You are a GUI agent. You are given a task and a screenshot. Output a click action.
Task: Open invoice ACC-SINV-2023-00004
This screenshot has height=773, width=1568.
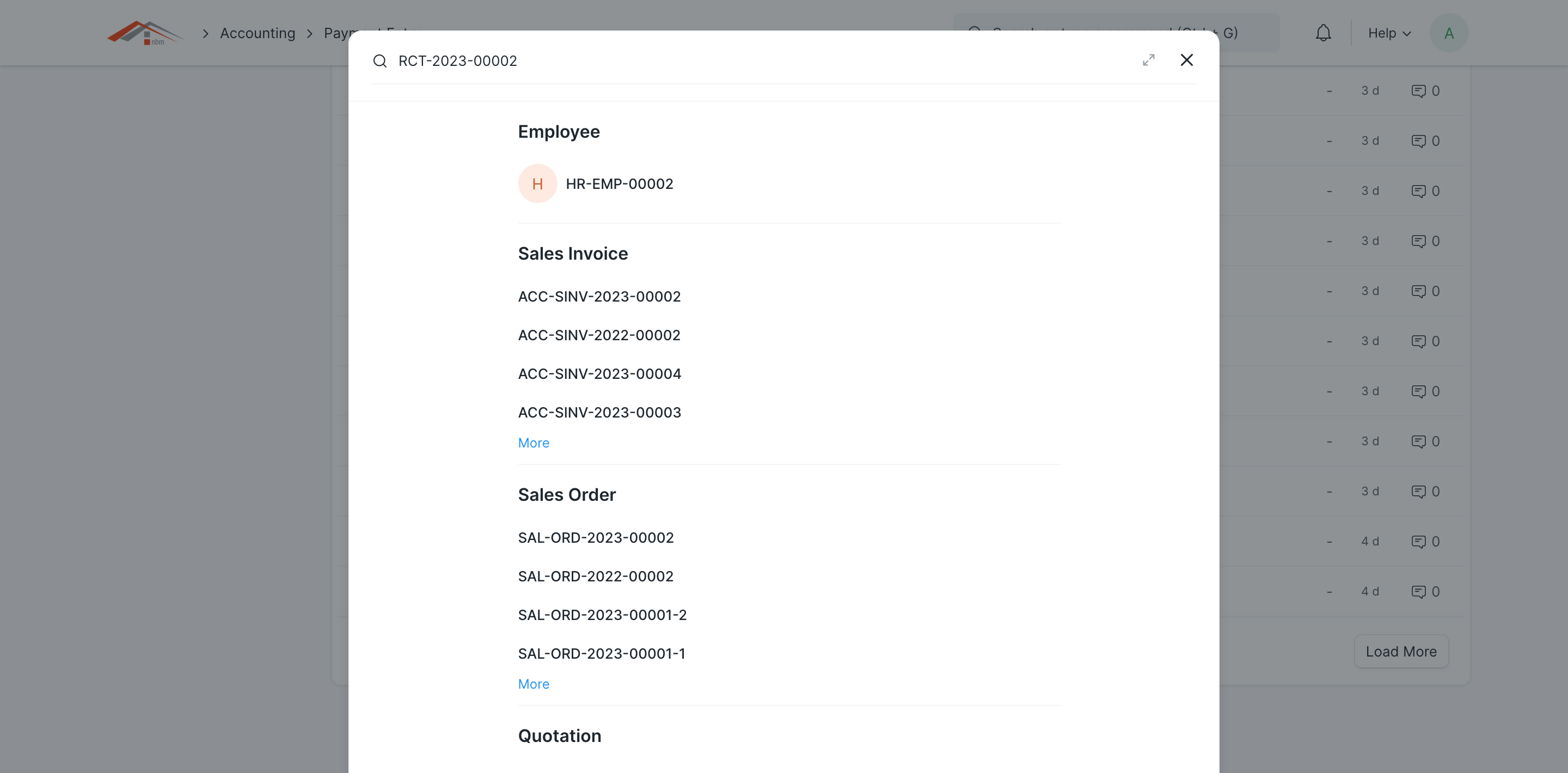(x=599, y=373)
